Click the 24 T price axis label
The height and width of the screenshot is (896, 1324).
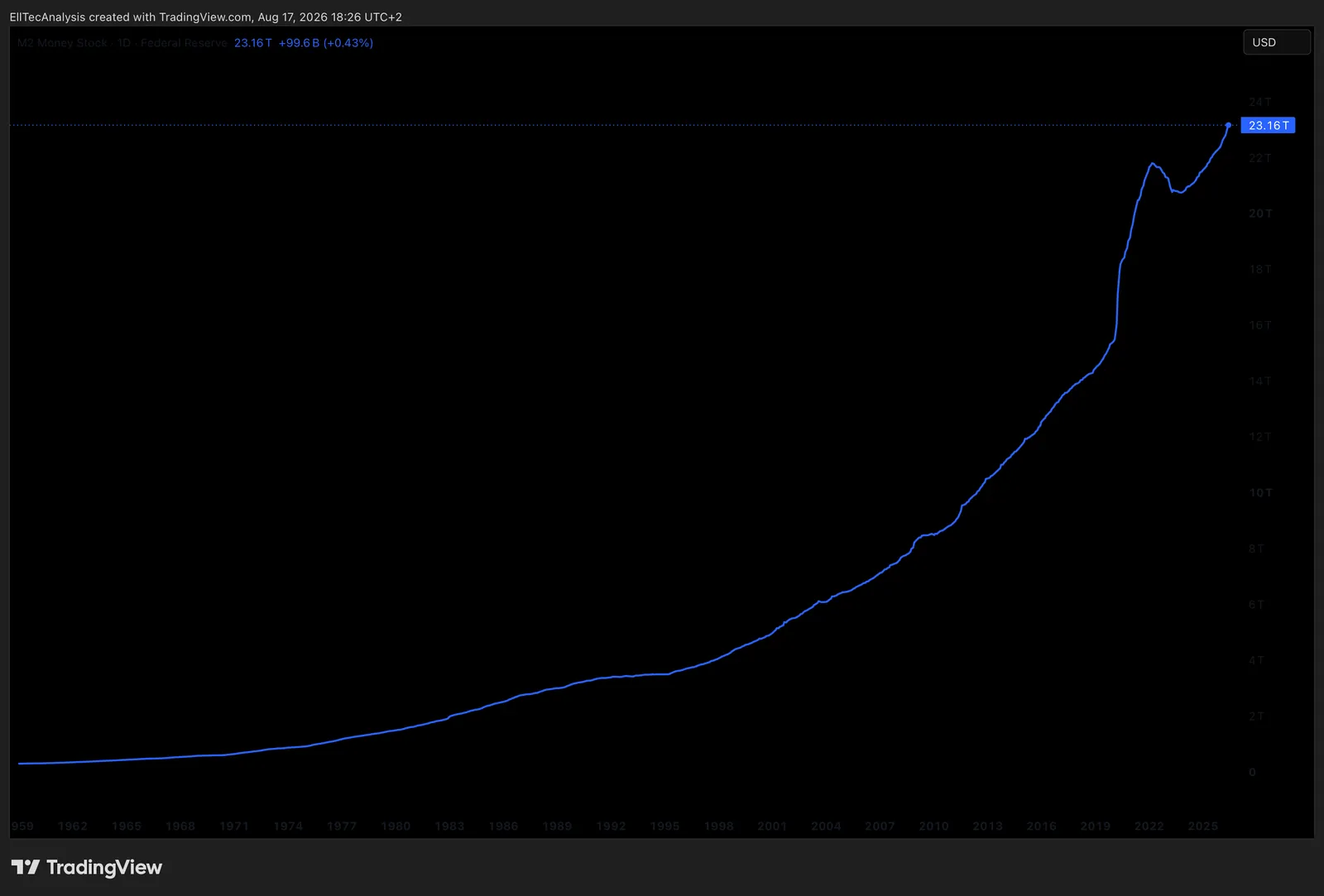coord(1259,102)
